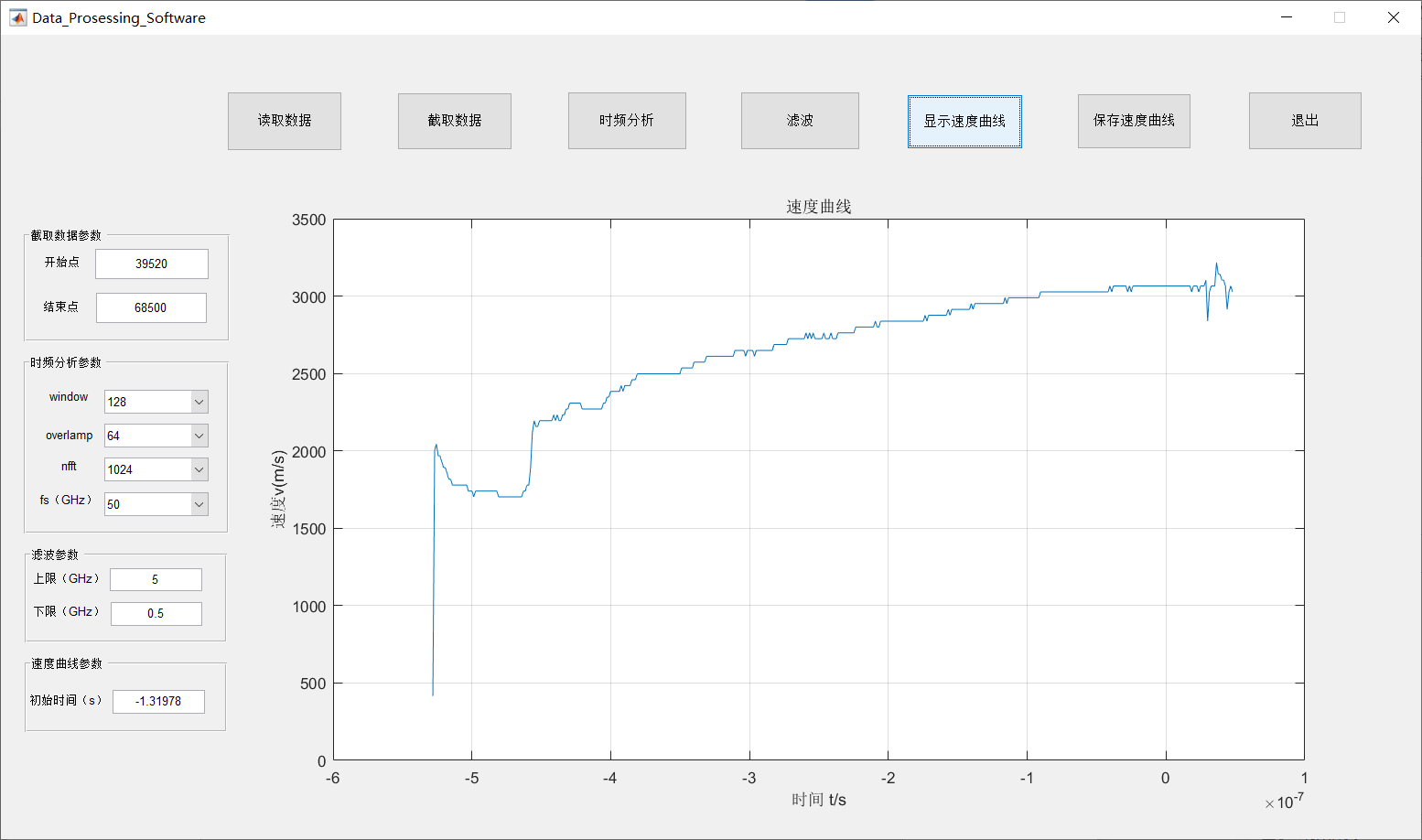This screenshot has height=840, width=1422.
Task: Click the 初始时间（s）field -1.31978
Action: point(158,701)
